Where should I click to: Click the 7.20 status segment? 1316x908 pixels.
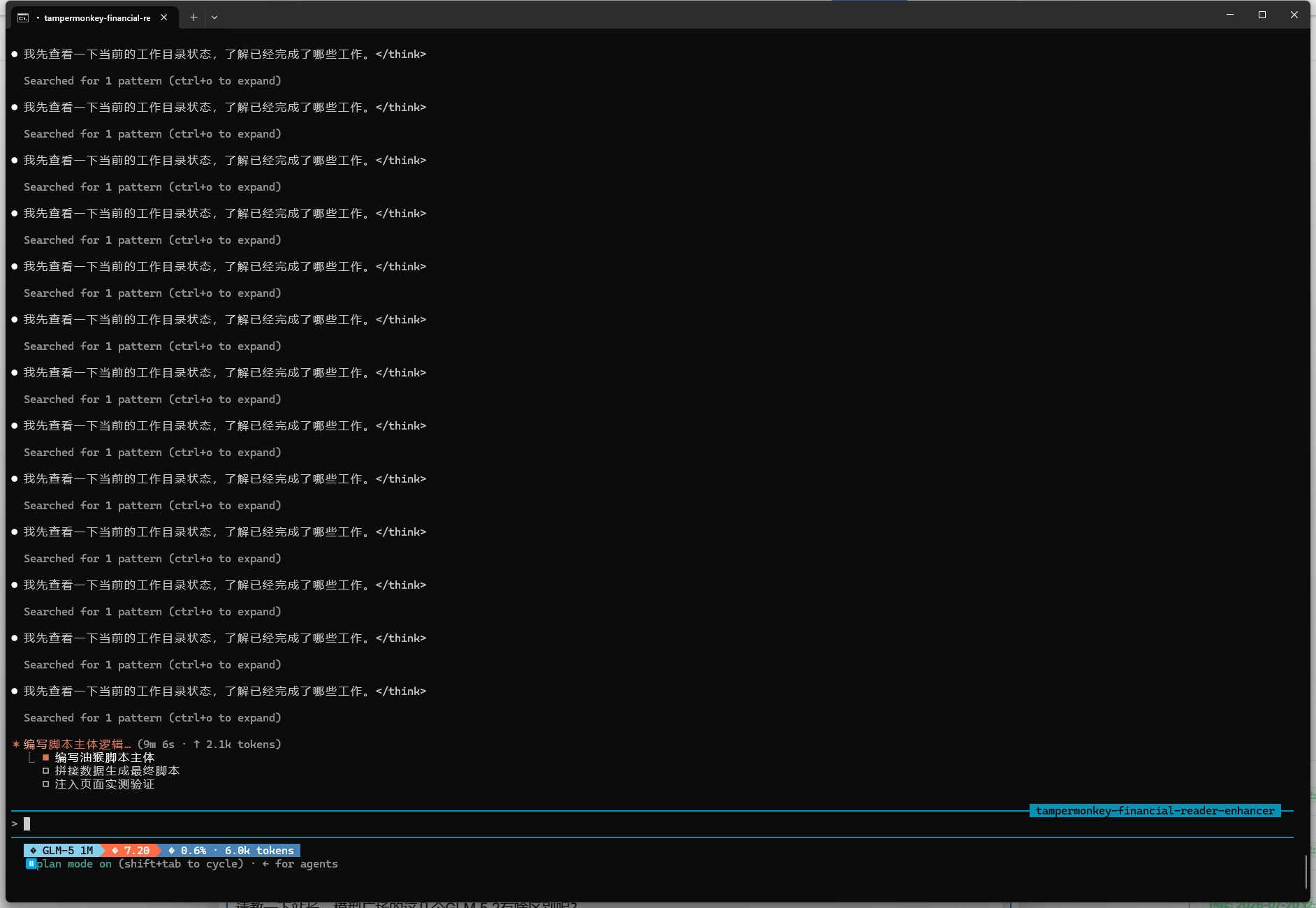[x=133, y=850]
